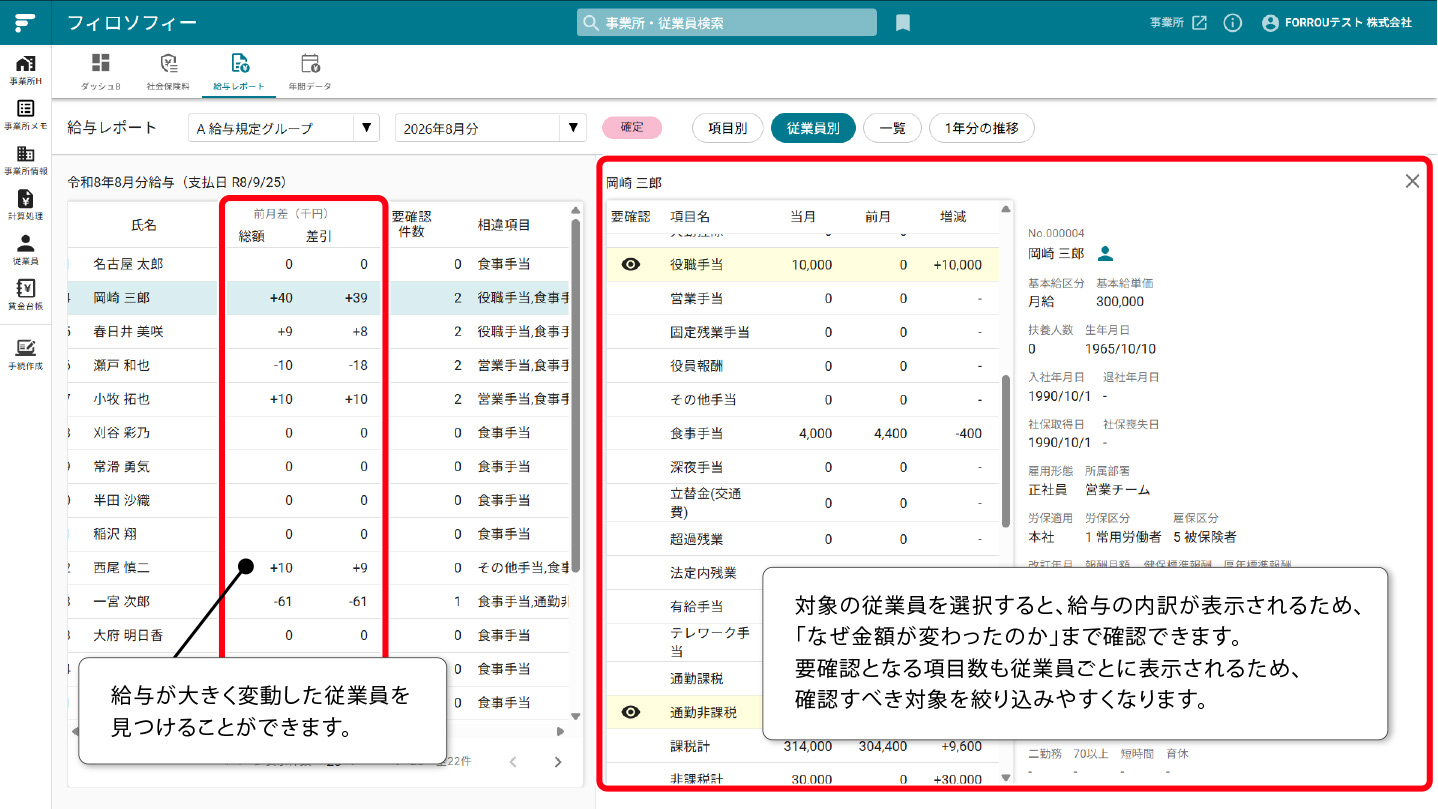The image size is (1438, 809).
Task: Click the 氏名 column header
Action: click(144, 225)
